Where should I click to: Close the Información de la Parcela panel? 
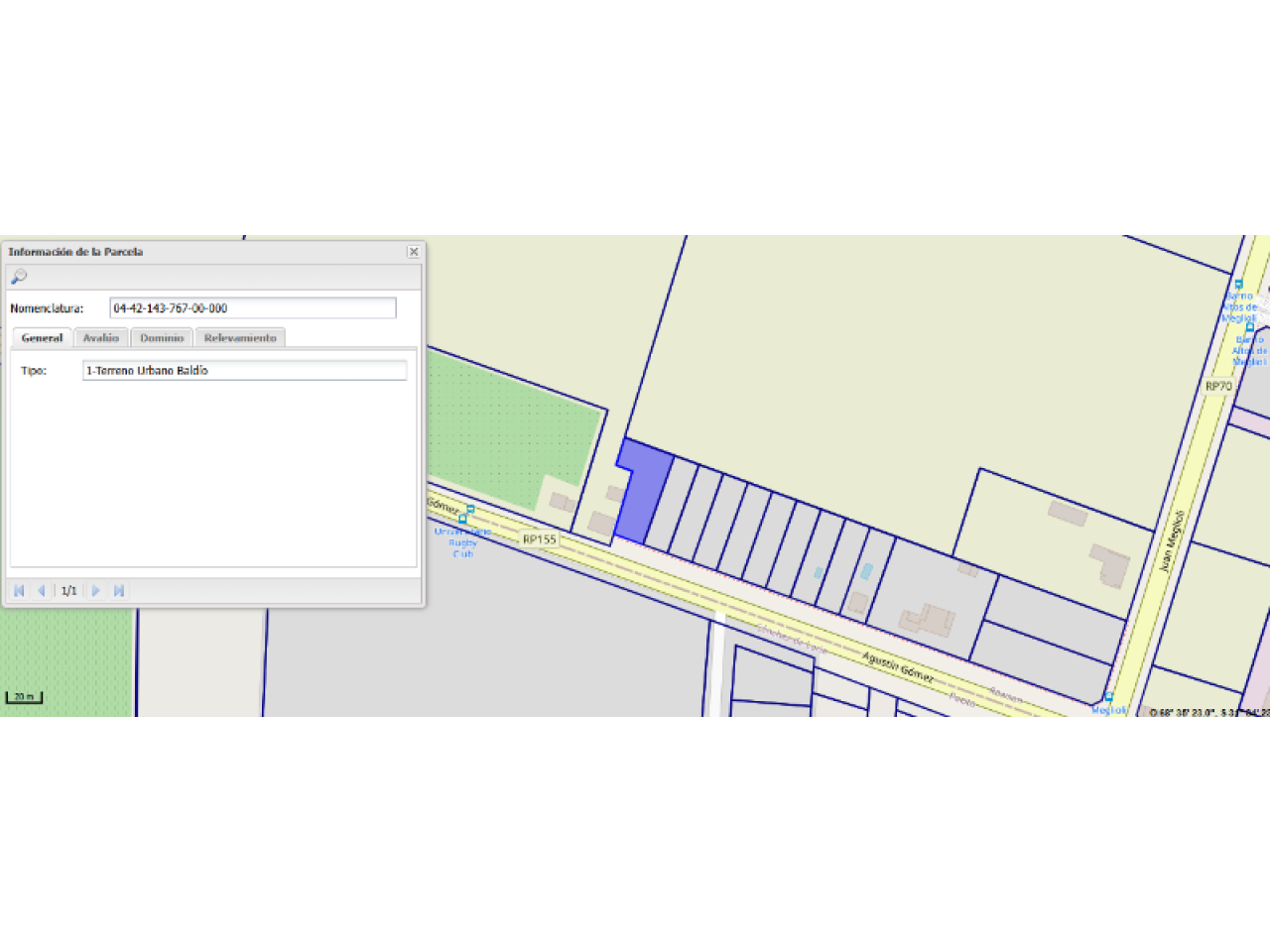(414, 252)
